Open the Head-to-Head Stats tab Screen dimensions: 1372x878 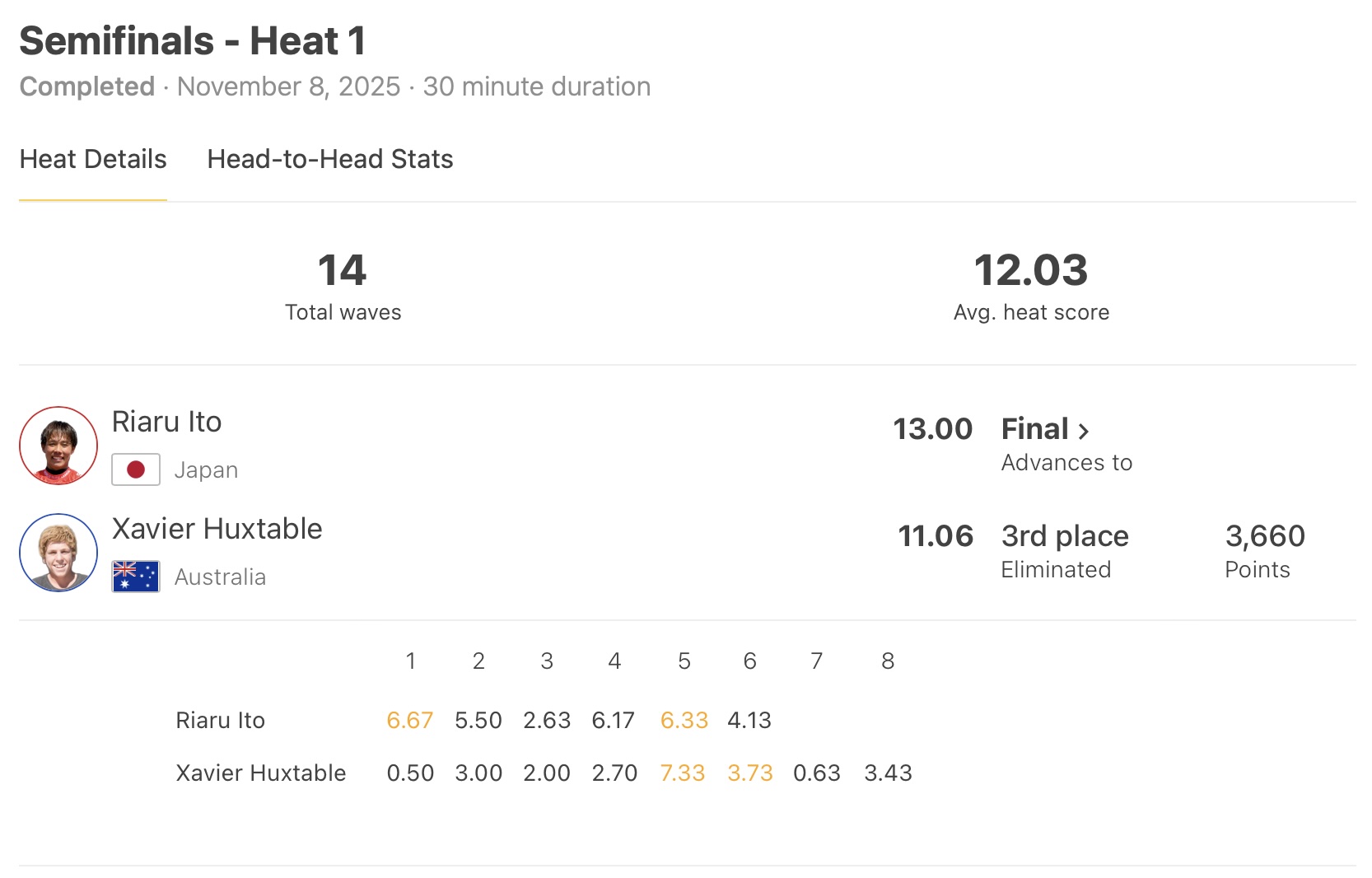pos(329,159)
